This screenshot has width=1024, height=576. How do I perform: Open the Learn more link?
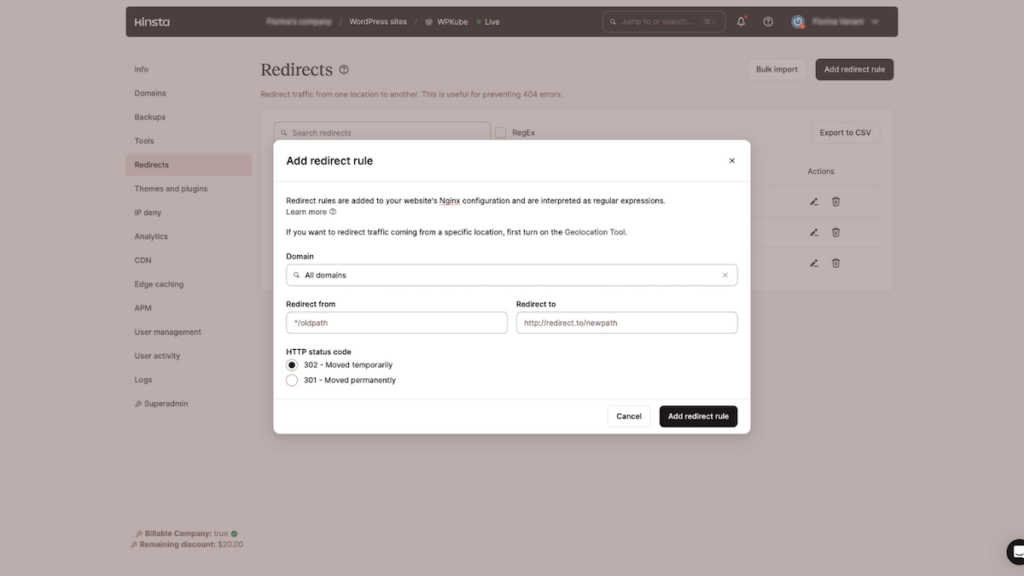point(306,212)
